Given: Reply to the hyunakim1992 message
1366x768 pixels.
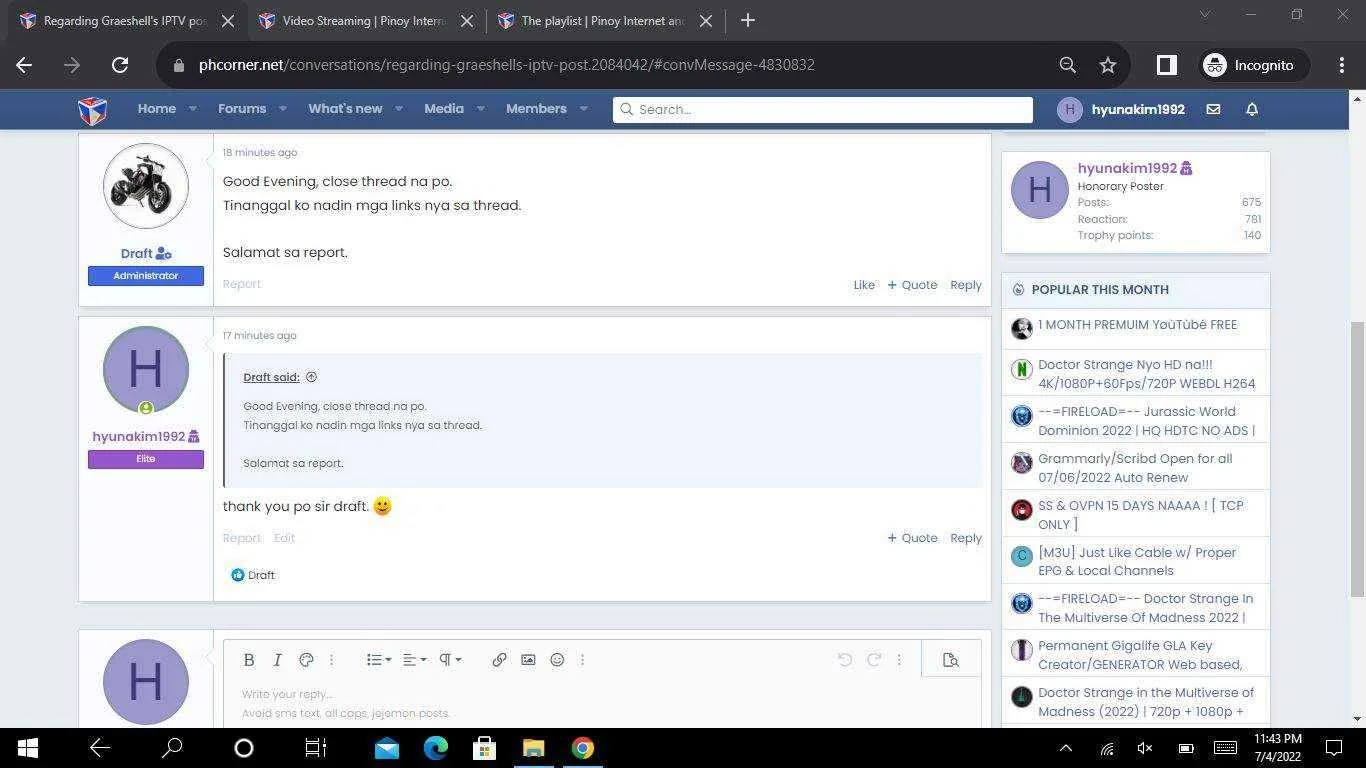Looking at the screenshot, I should click(966, 538).
